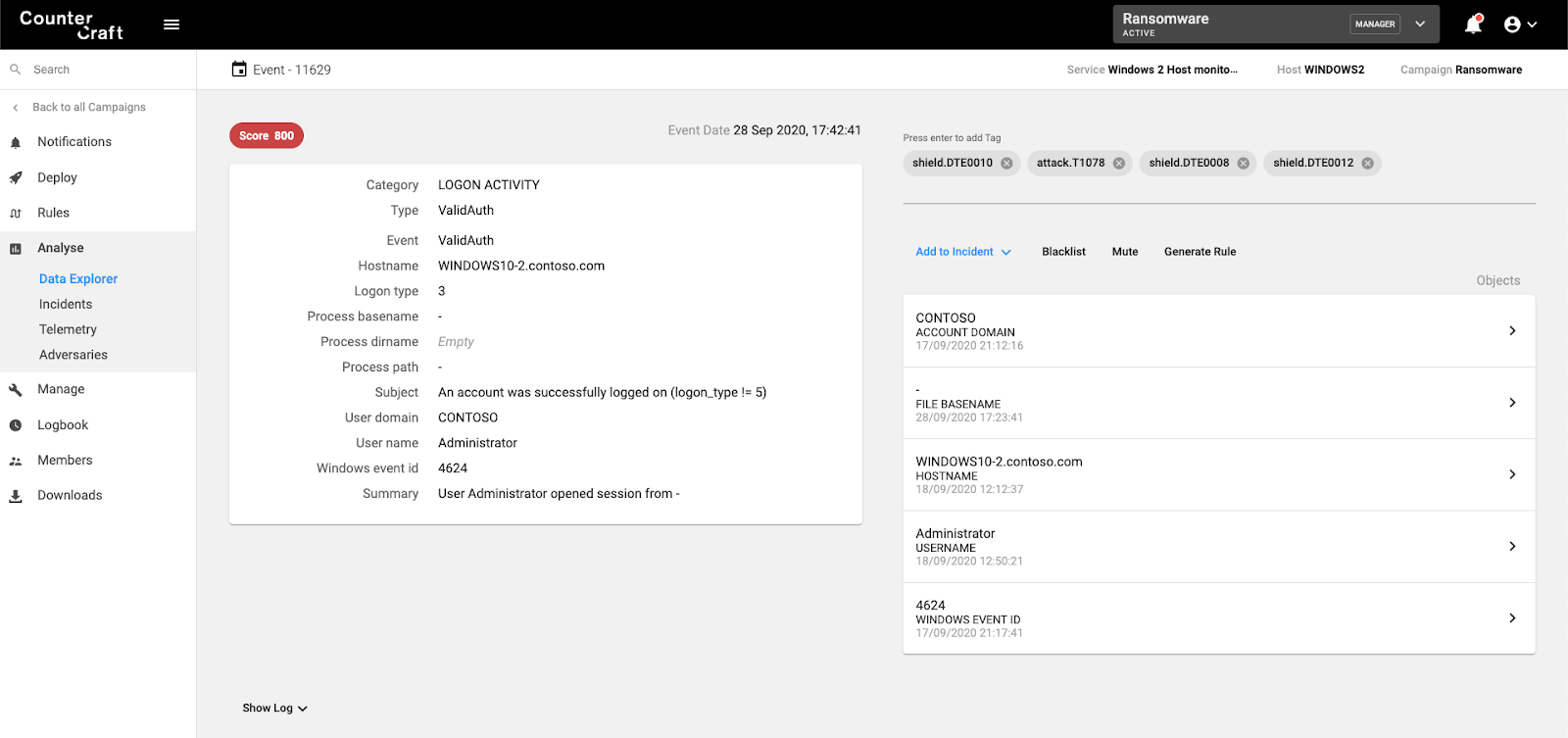The image size is (1568, 738).
Task: Click the Downloads arrow icon
Action: pyautogui.click(x=16, y=496)
